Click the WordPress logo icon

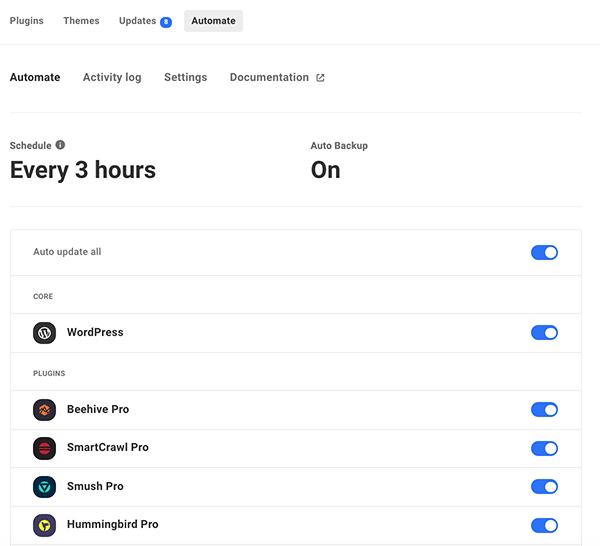pyautogui.click(x=44, y=333)
